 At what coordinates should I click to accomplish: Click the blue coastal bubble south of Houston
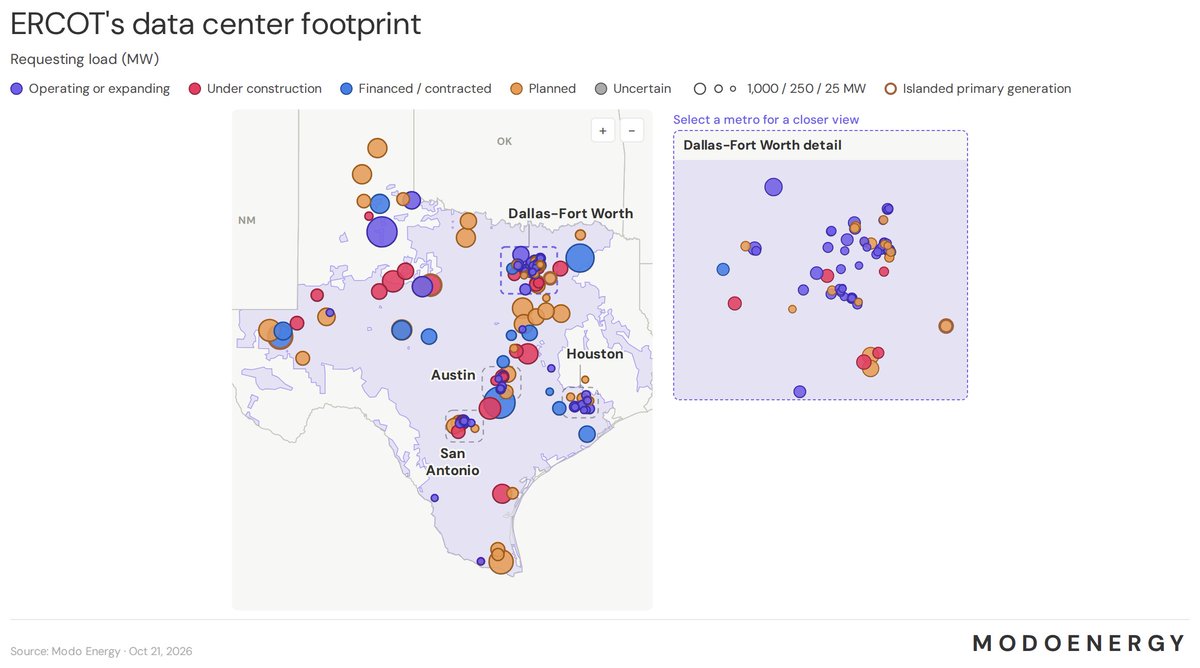point(587,433)
